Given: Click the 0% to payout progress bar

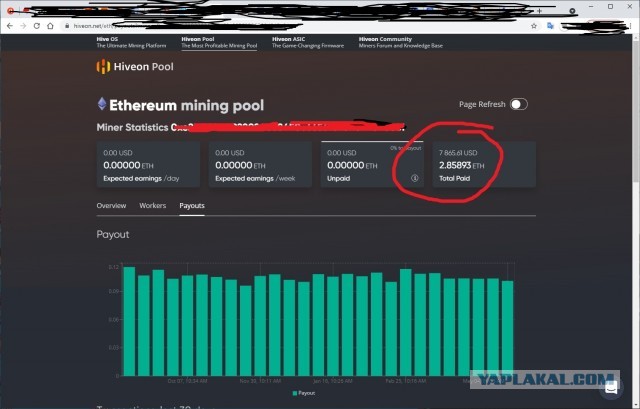Looking at the screenshot, I should pyautogui.click(x=372, y=142).
